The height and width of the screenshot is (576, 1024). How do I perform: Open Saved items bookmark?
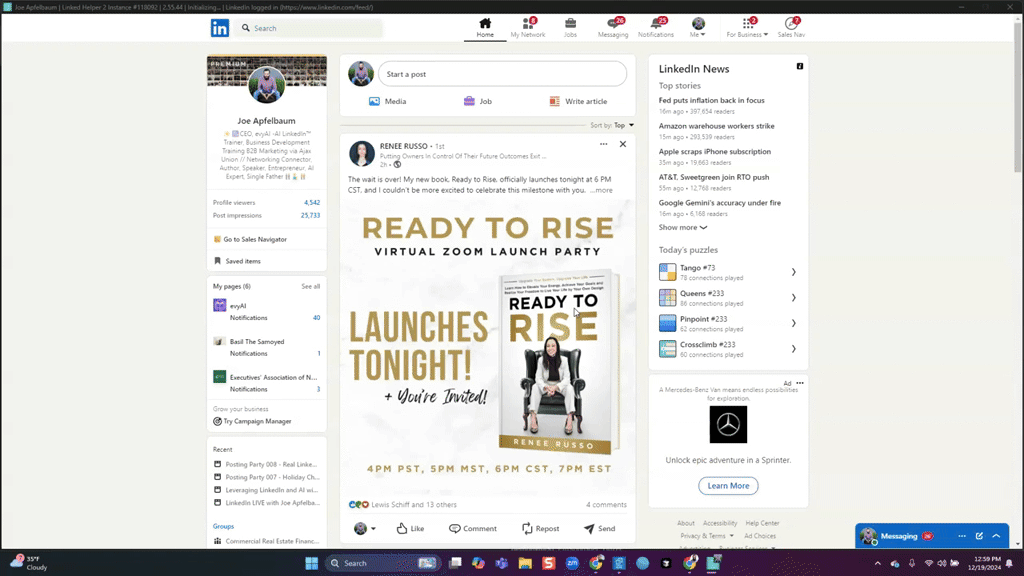pos(237,261)
